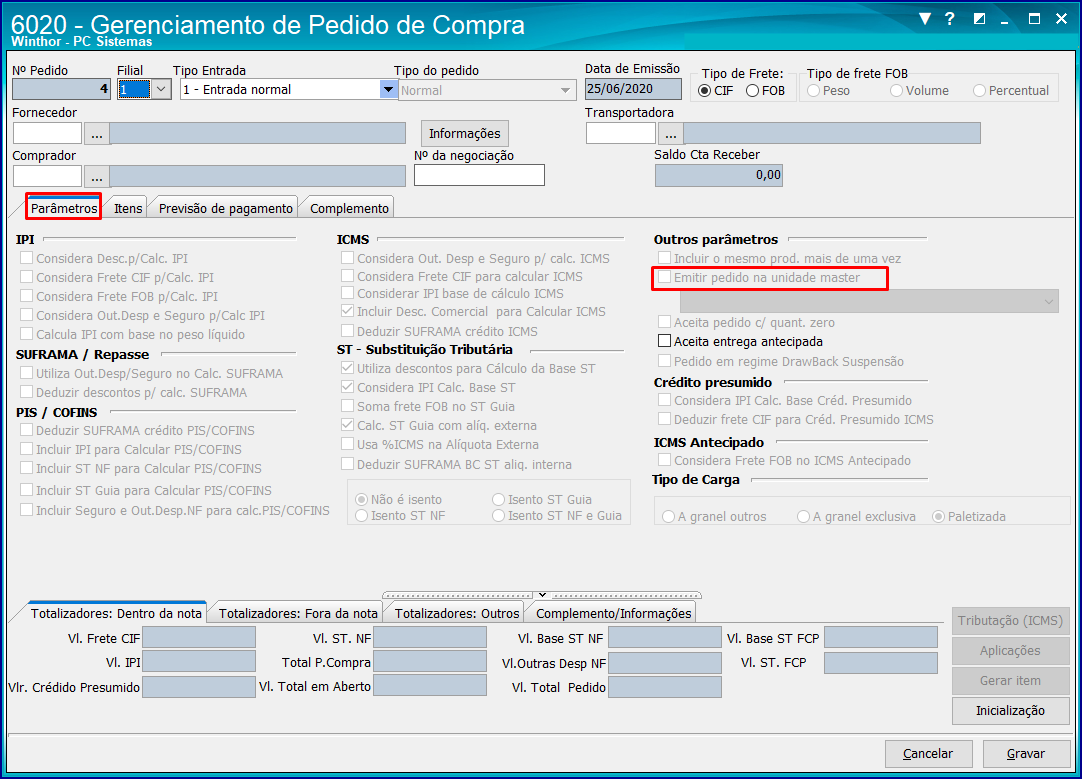Open the Tipo Entrada dropdown
Image resolution: width=1082 pixels, height=779 pixels.
click(x=388, y=89)
